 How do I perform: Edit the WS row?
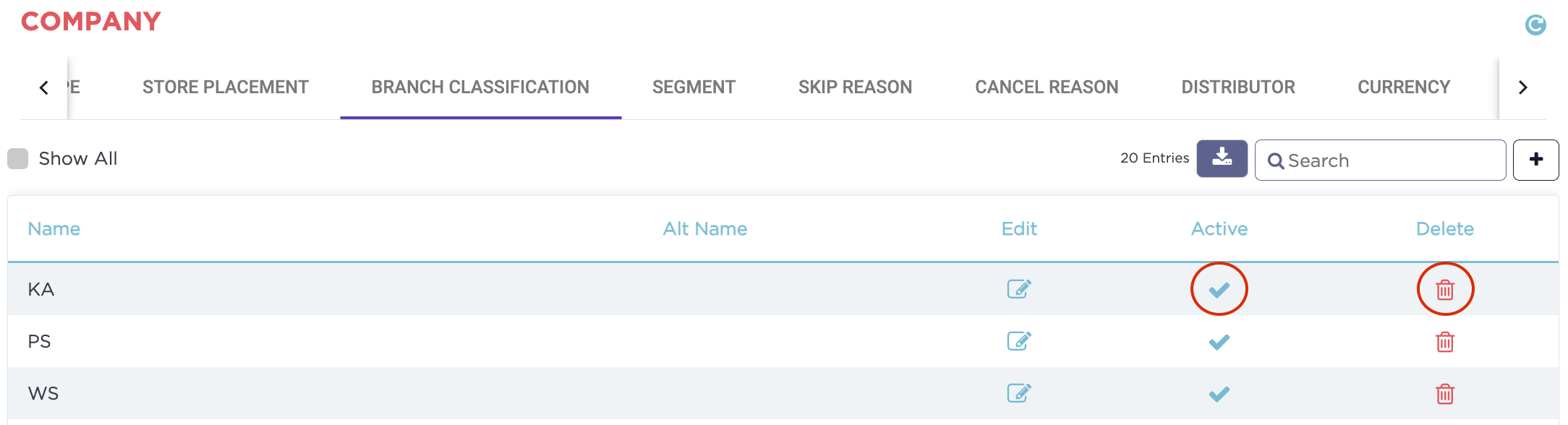1019,393
